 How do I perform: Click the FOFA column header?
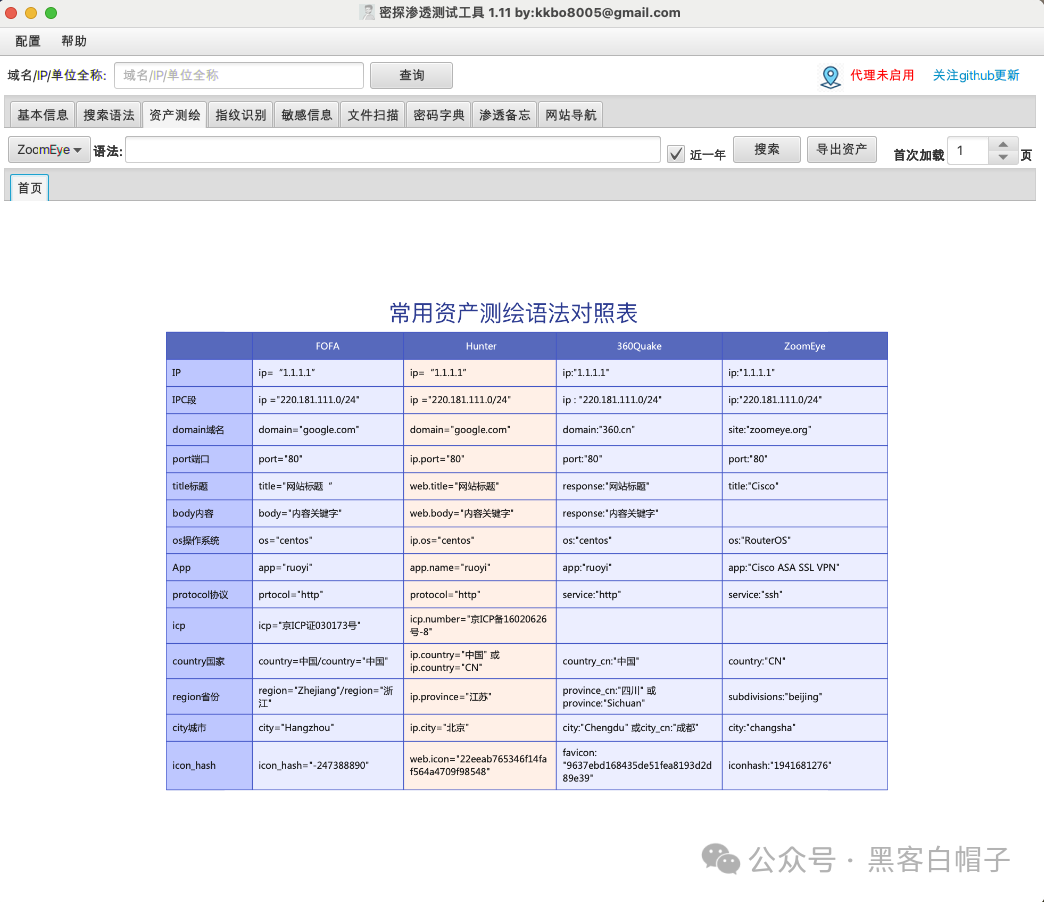[328, 346]
